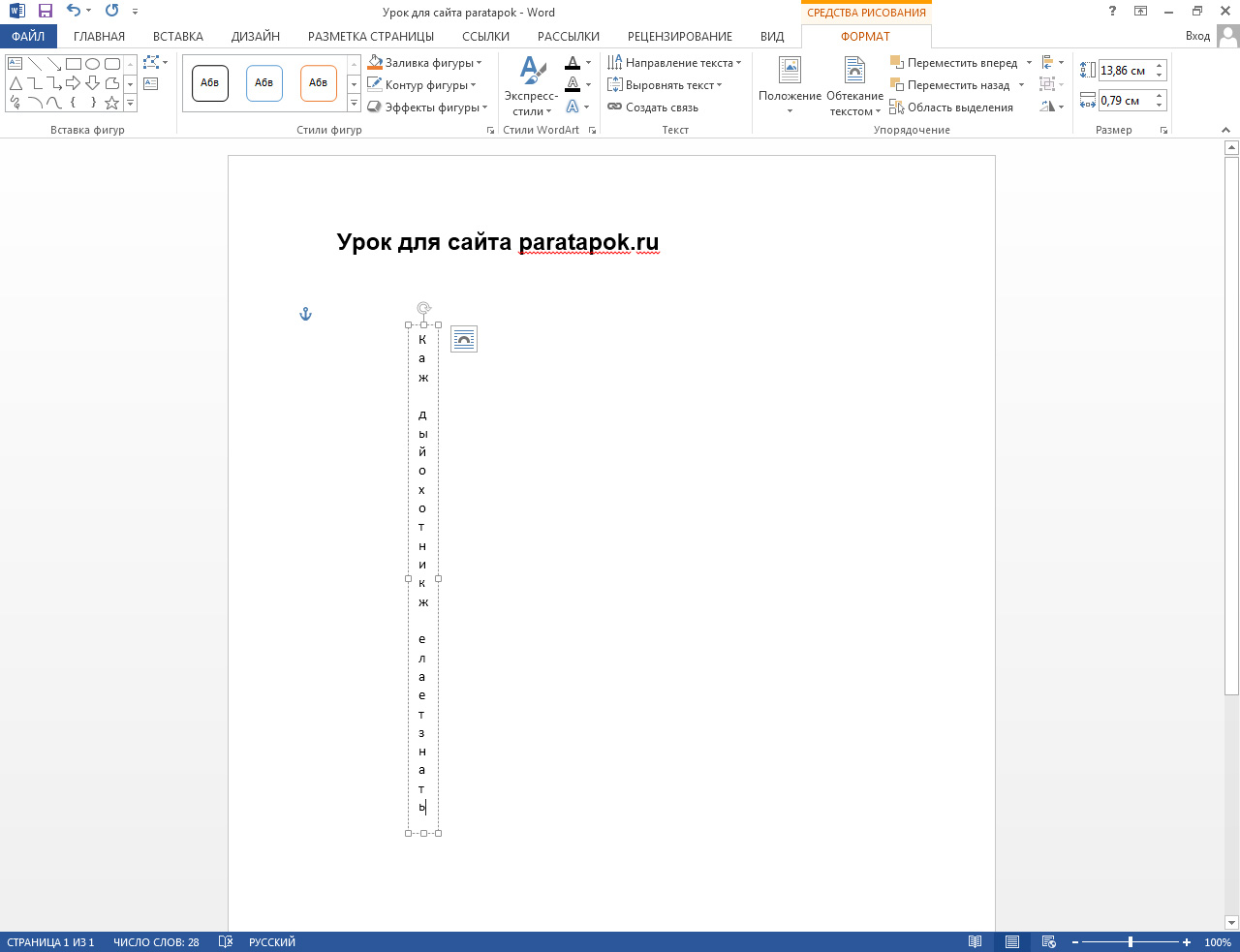Click the zoom slider handle
The height and width of the screenshot is (952, 1240).
point(1131,942)
